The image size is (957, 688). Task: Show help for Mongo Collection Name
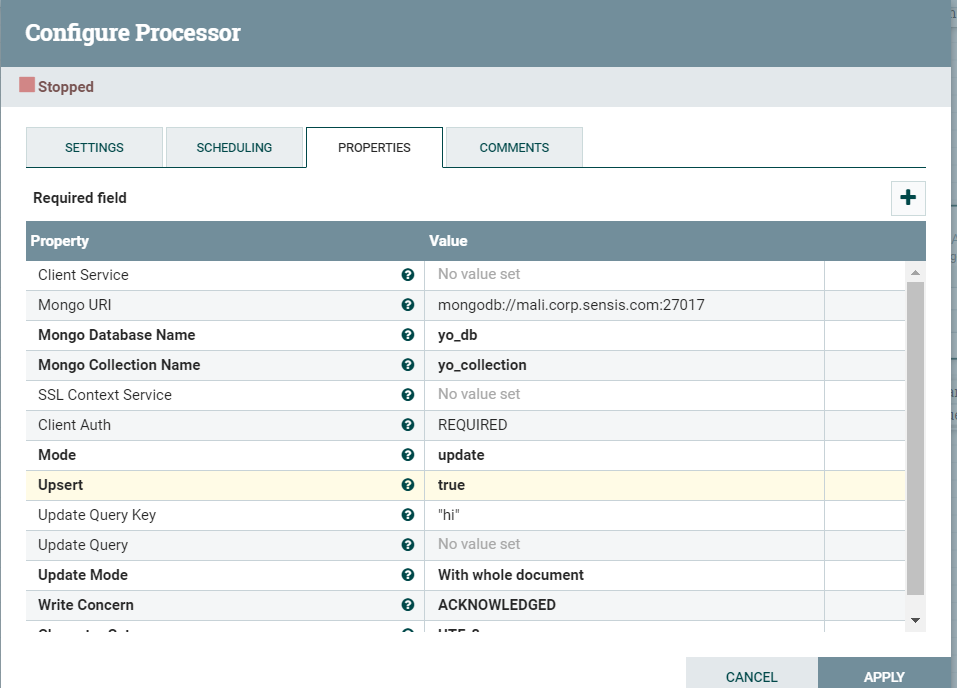click(408, 365)
